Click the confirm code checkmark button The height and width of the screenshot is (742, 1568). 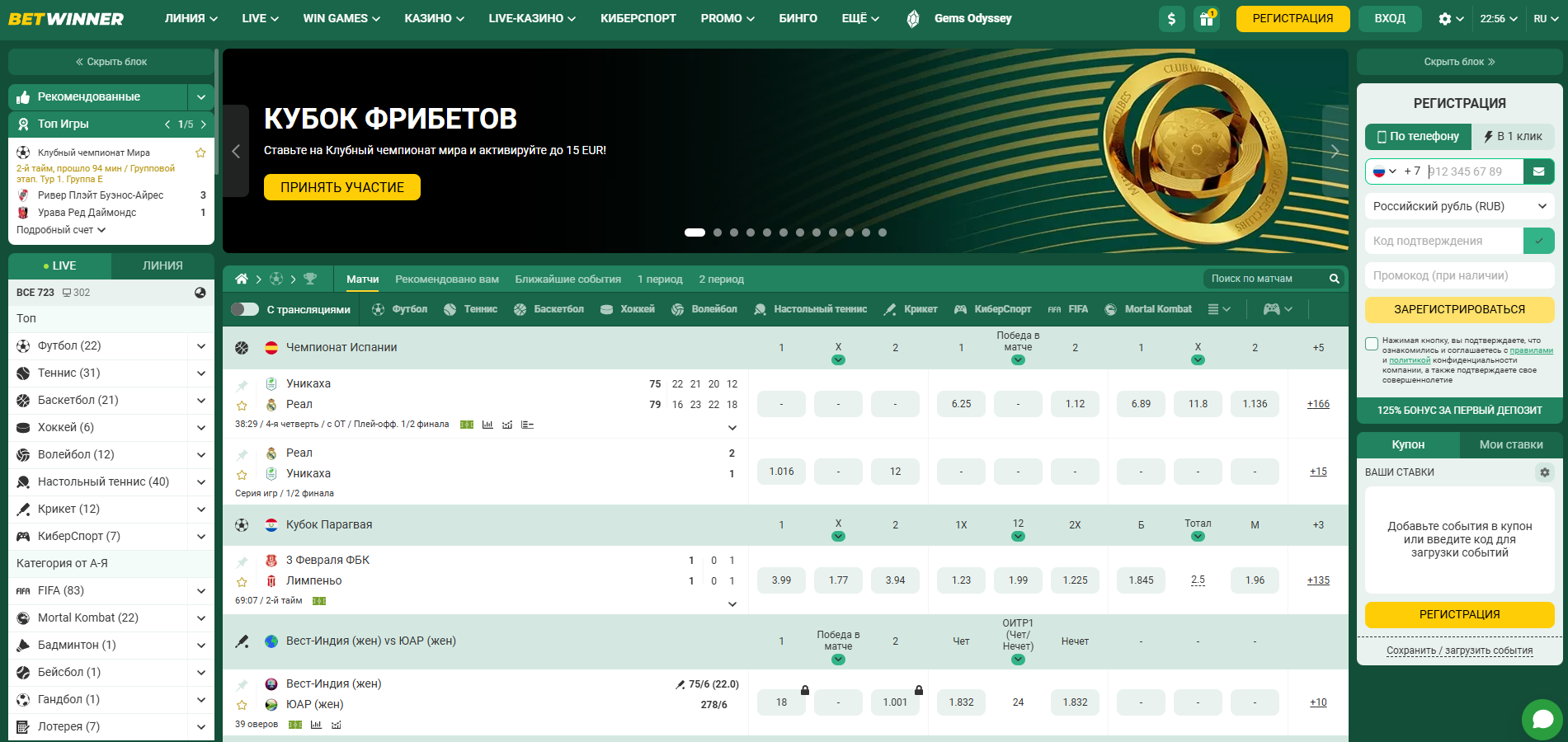(1538, 241)
